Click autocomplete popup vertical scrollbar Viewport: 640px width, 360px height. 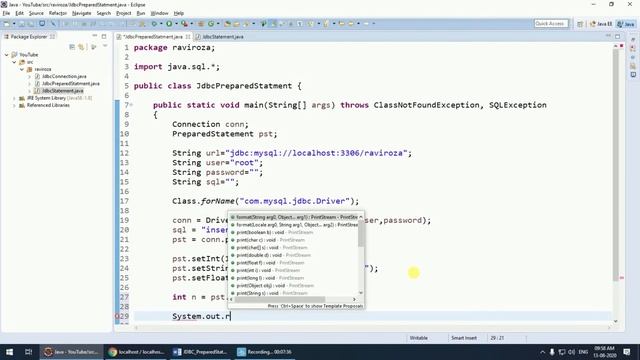click(x=361, y=234)
